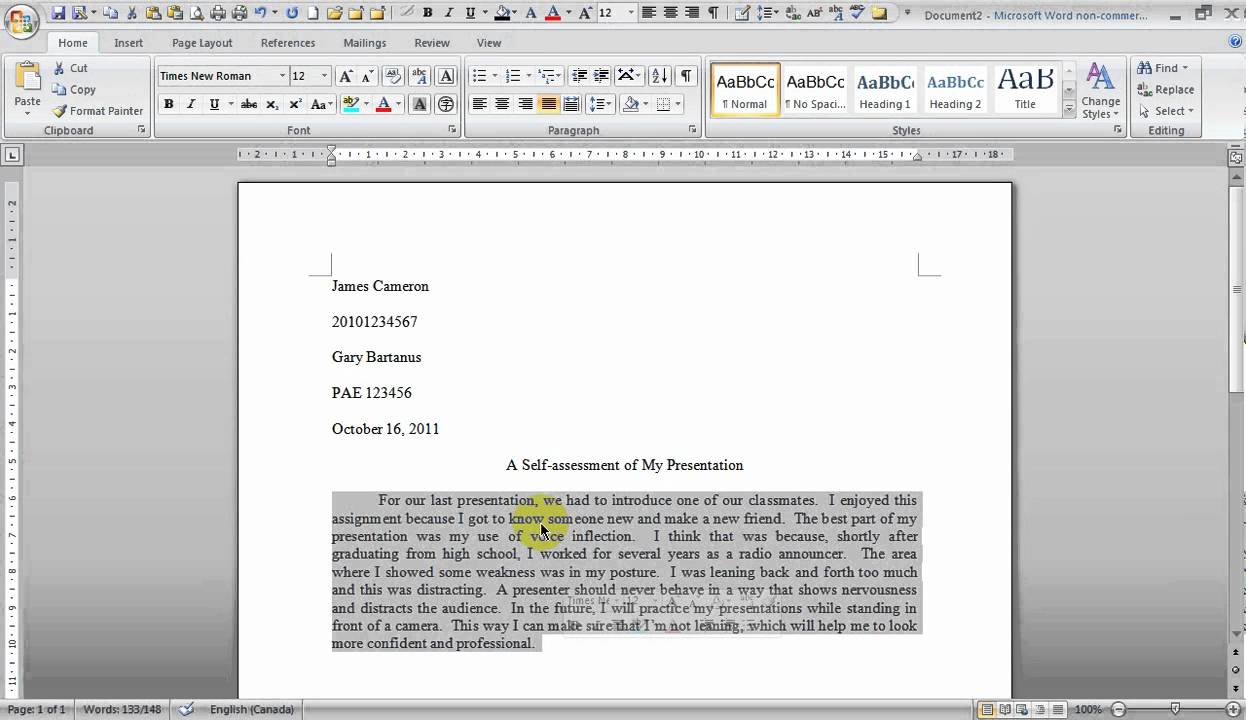Toggle bold in Font group

[x=169, y=104]
